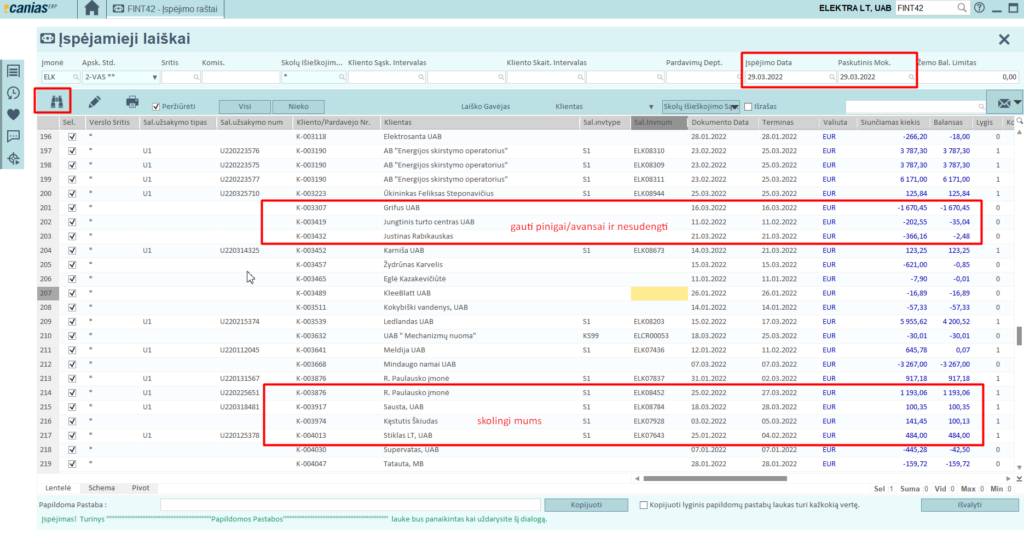Click the printer icon

(132, 101)
